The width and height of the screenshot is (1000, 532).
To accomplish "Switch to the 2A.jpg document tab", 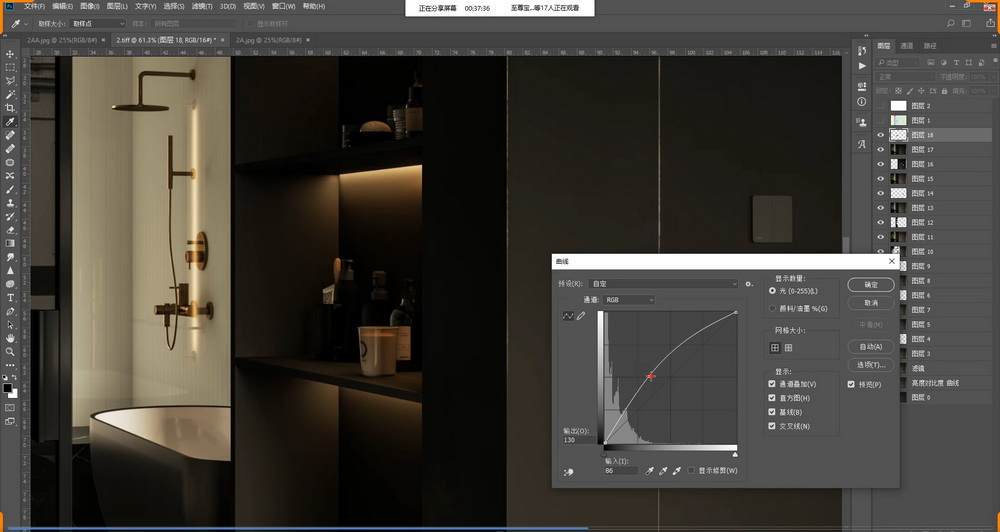I will click(x=268, y=40).
